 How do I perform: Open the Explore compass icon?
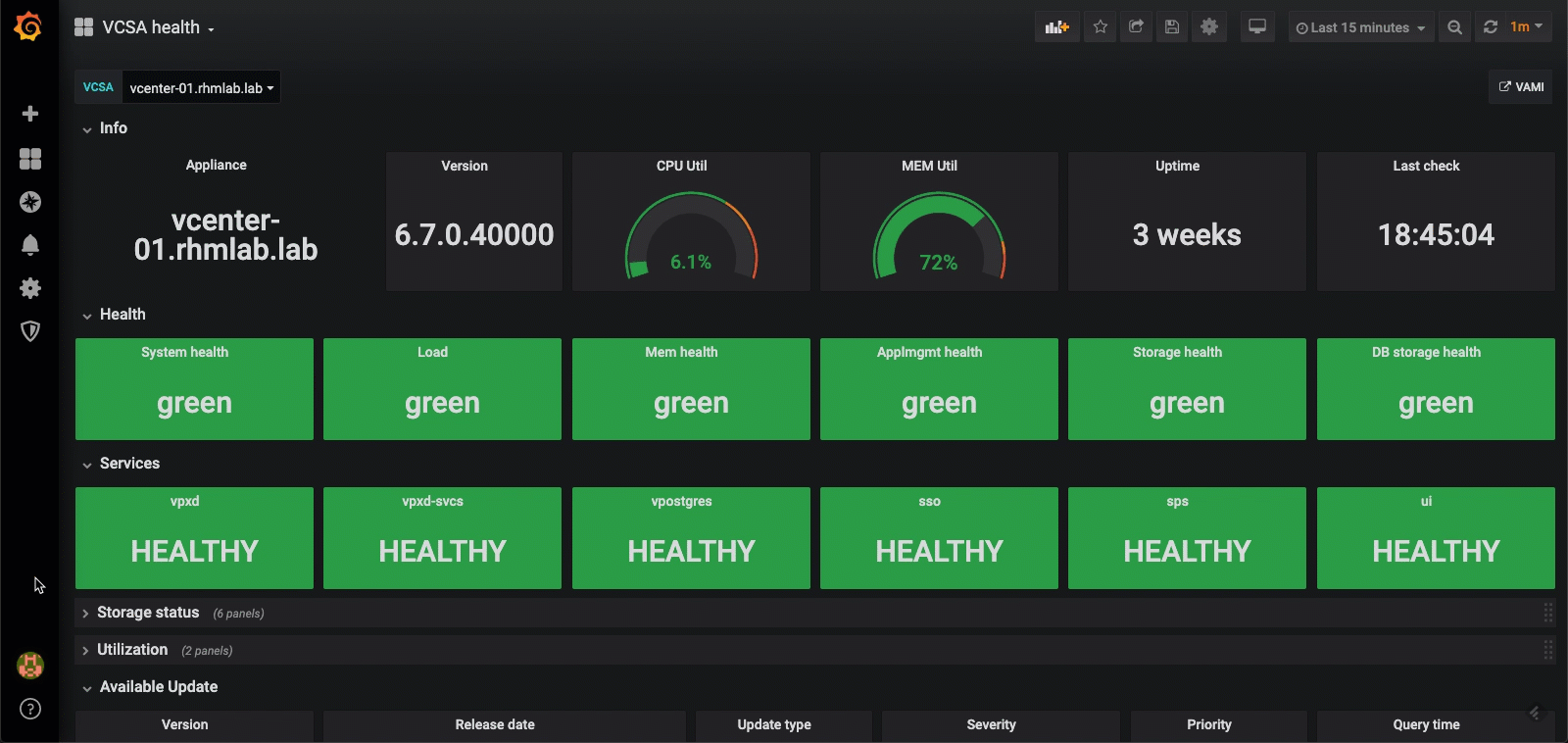point(30,202)
